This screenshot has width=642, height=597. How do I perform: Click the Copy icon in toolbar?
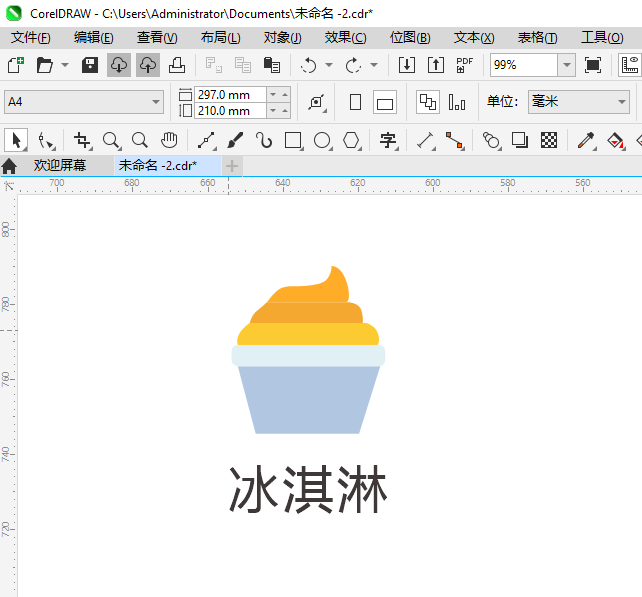[243, 65]
